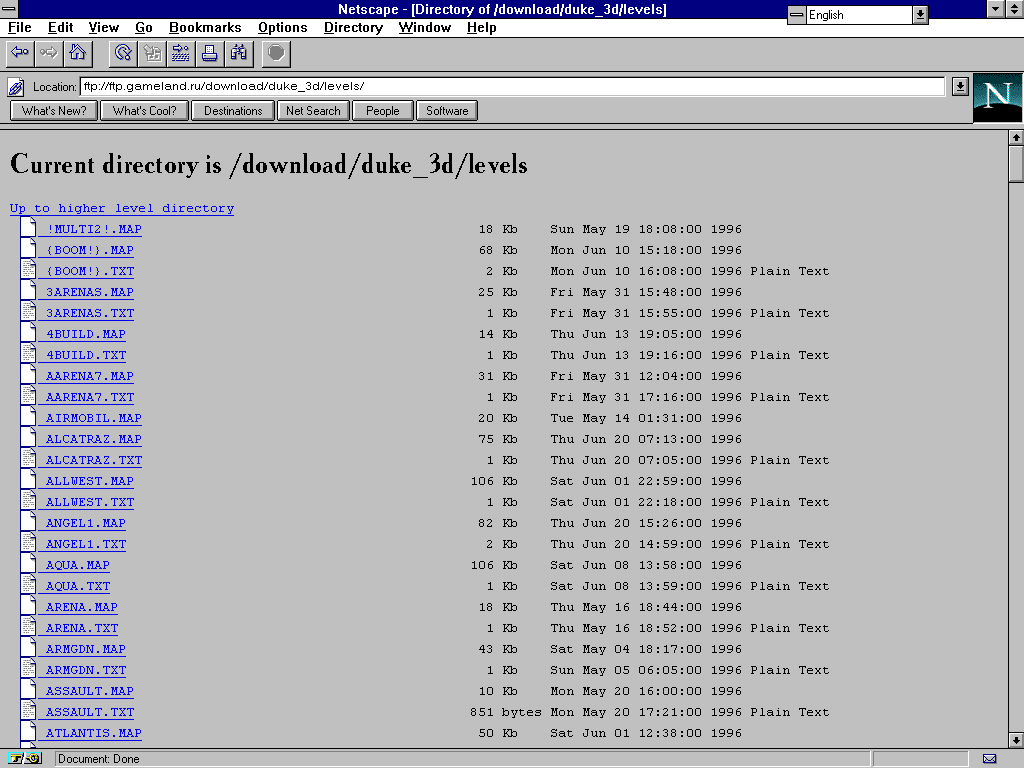Click the file icon beside ANGEL1.MAP
The image size is (1024, 768).
pyautogui.click(x=28, y=520)
